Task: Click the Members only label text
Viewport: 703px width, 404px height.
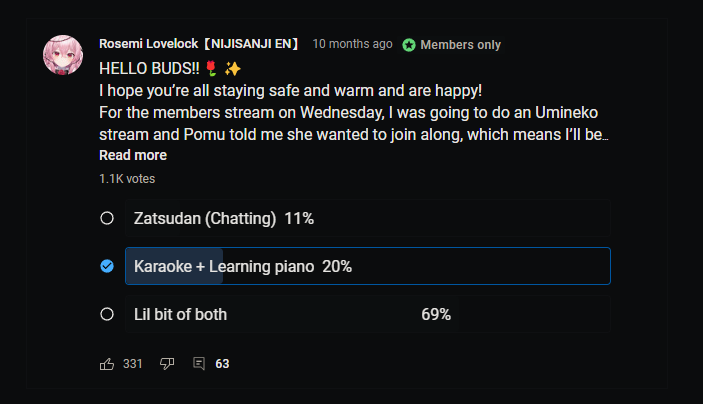Action: (460, 45)
